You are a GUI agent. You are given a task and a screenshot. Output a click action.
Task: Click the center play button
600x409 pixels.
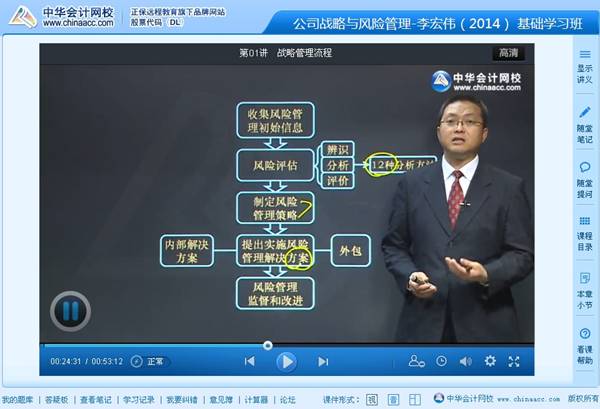click(x=287, y=362)
